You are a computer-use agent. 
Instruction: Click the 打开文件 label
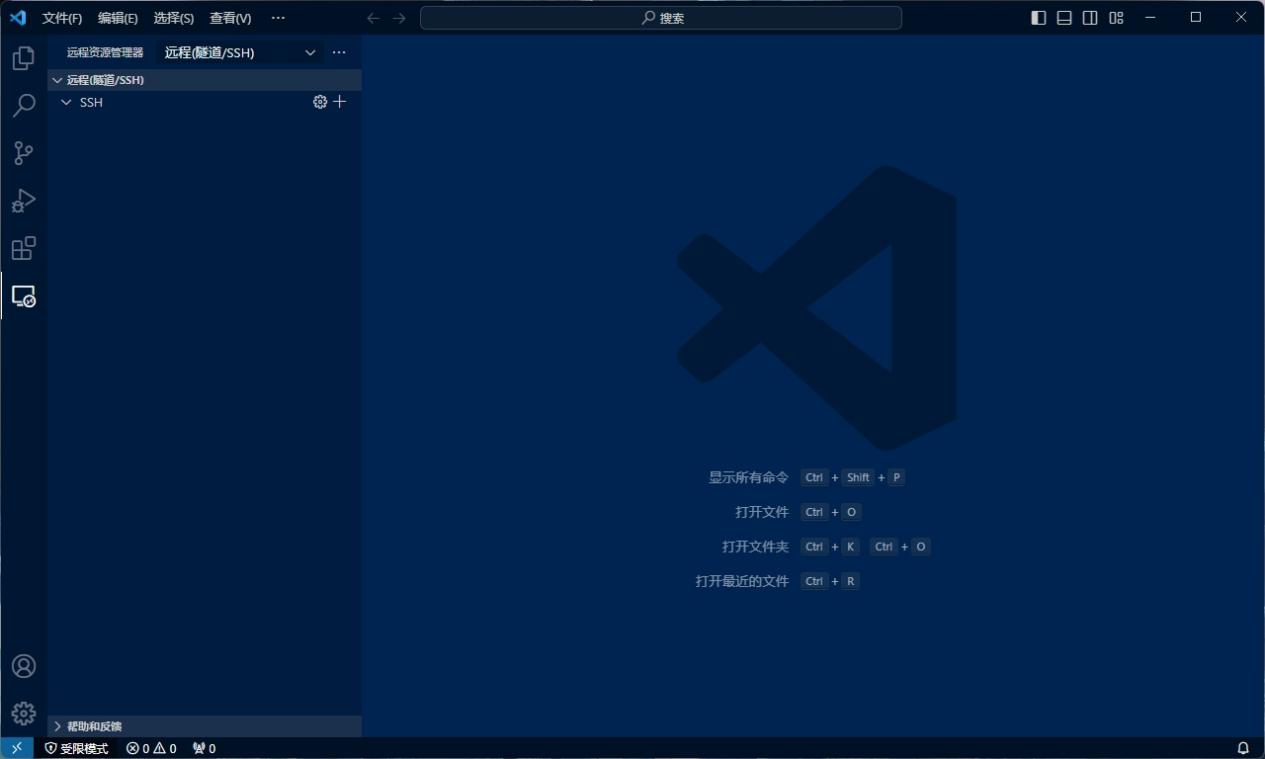click(762, 512)
